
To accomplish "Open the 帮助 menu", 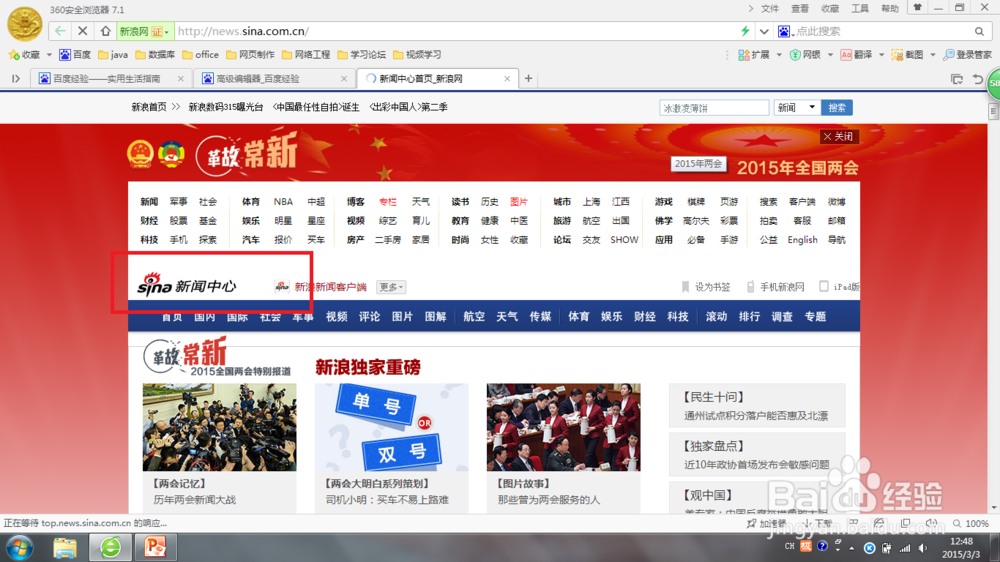I will 890,8.
